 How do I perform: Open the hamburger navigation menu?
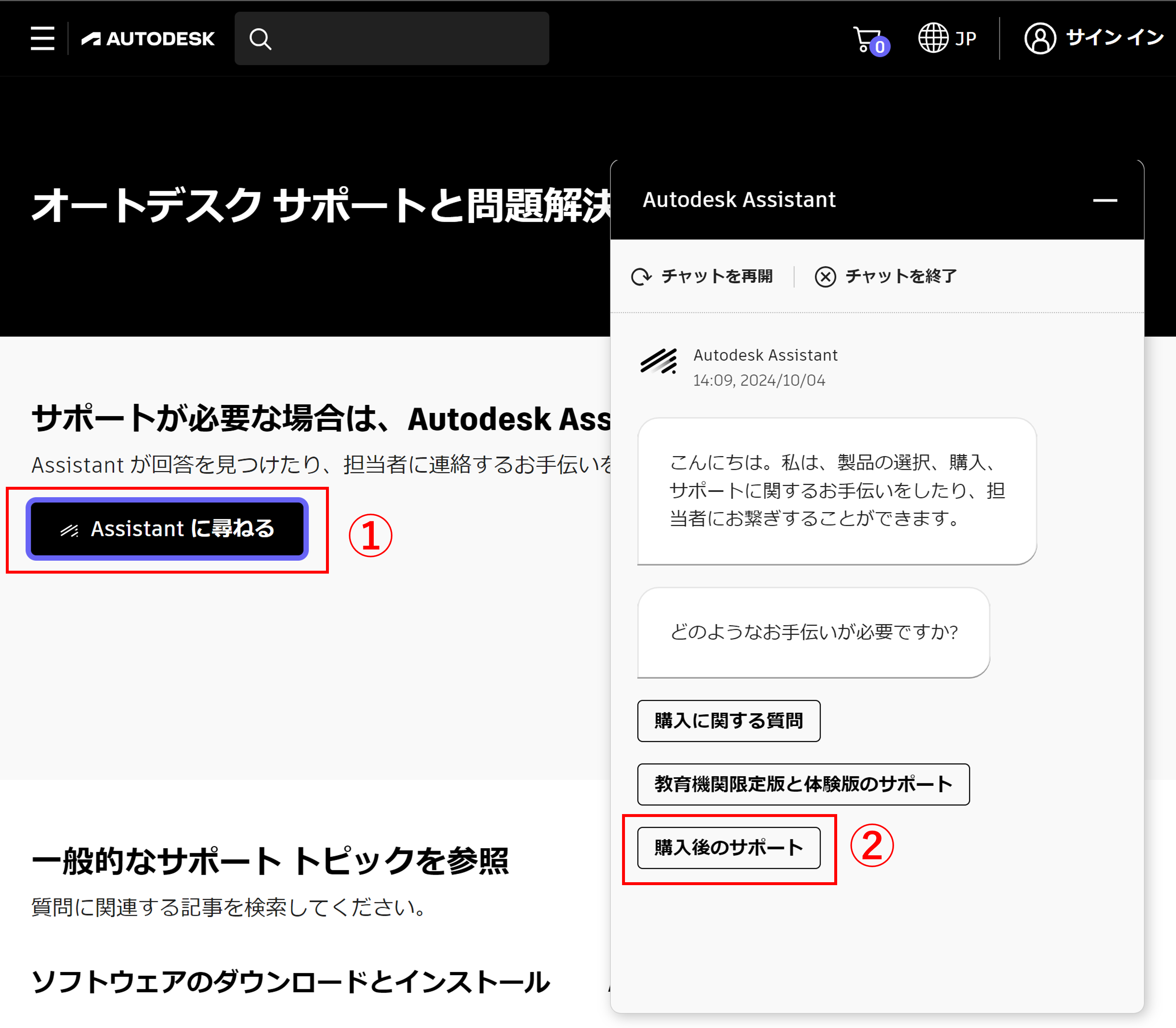coord(42,39)
